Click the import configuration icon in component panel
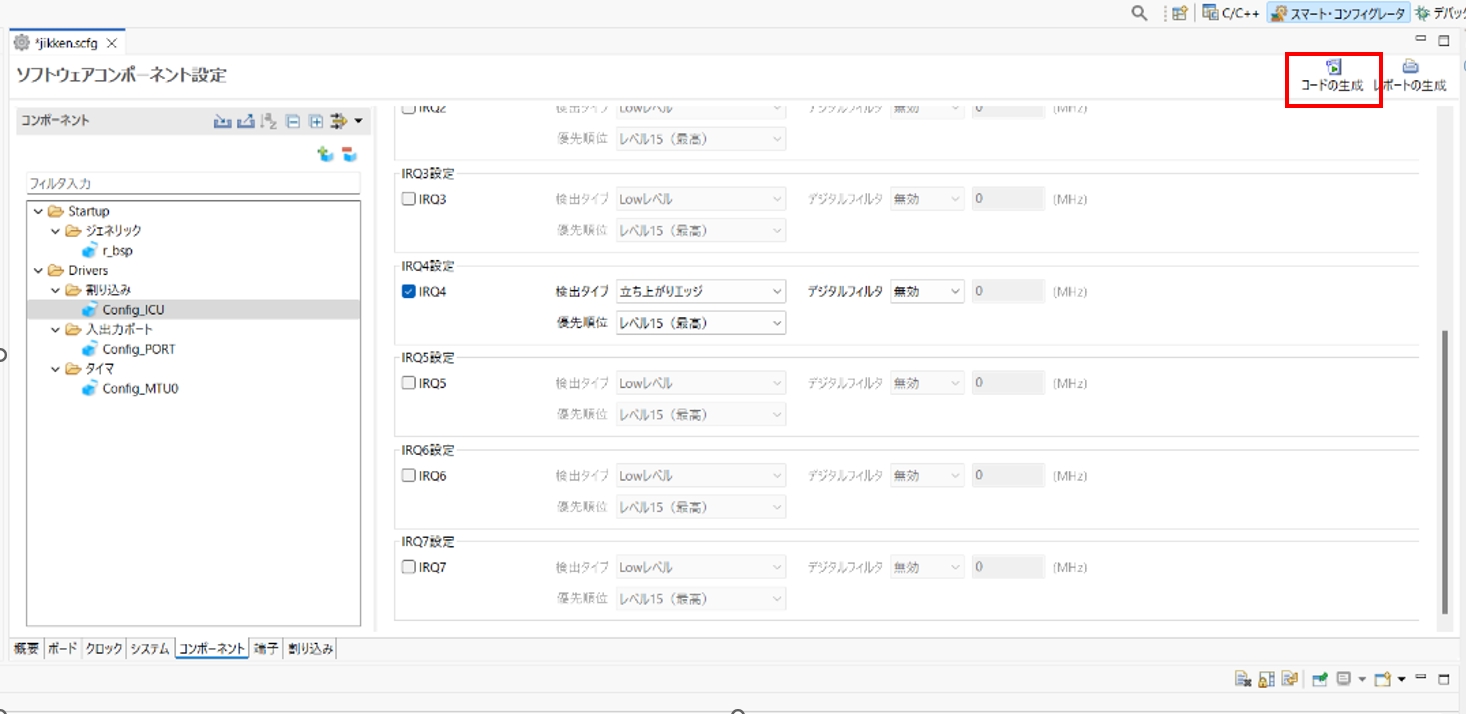This screenshot has height=714, width=1466. (222, 121)
